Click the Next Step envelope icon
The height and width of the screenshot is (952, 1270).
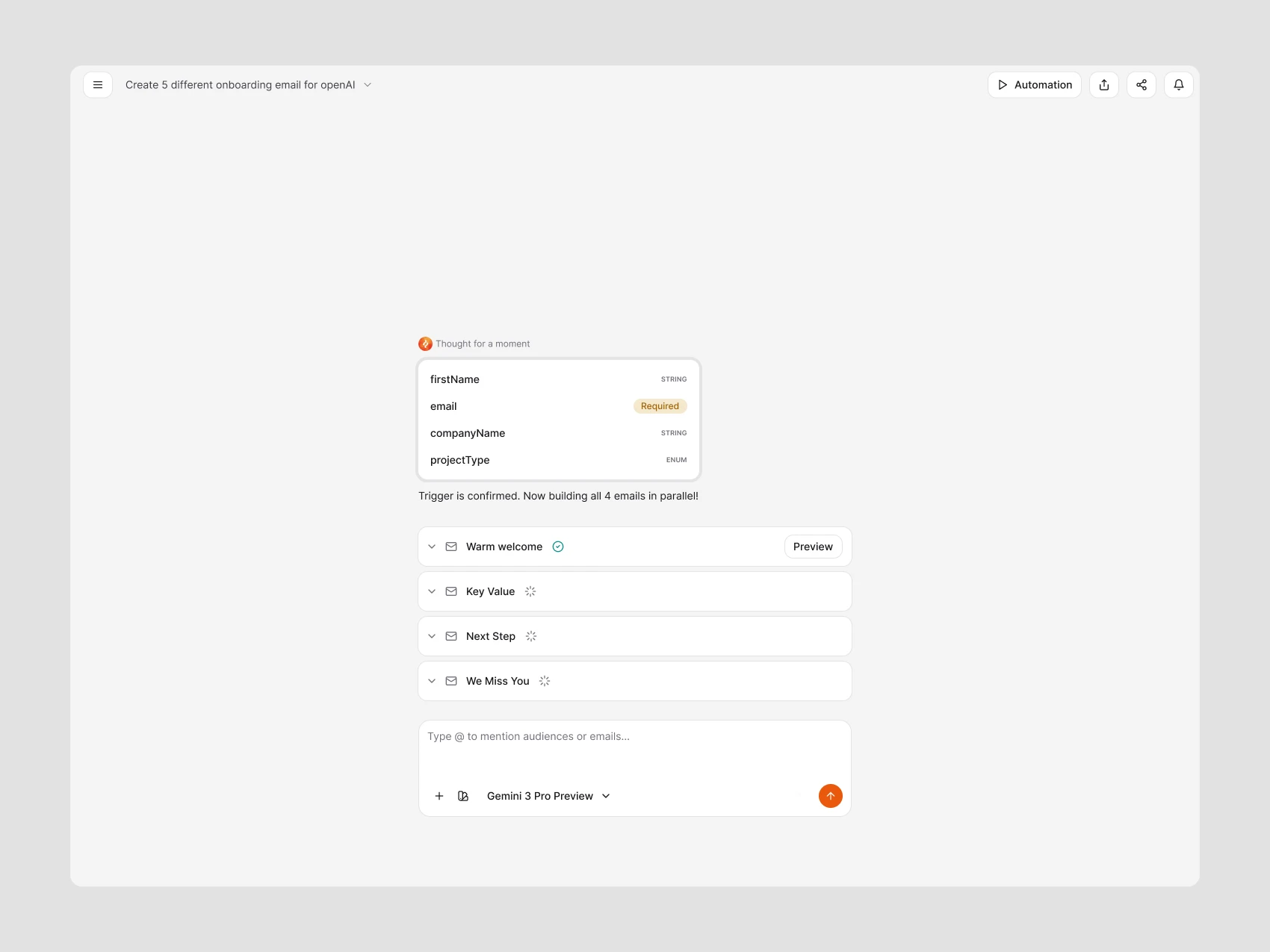pyautogui.click(x=451, y=636)
